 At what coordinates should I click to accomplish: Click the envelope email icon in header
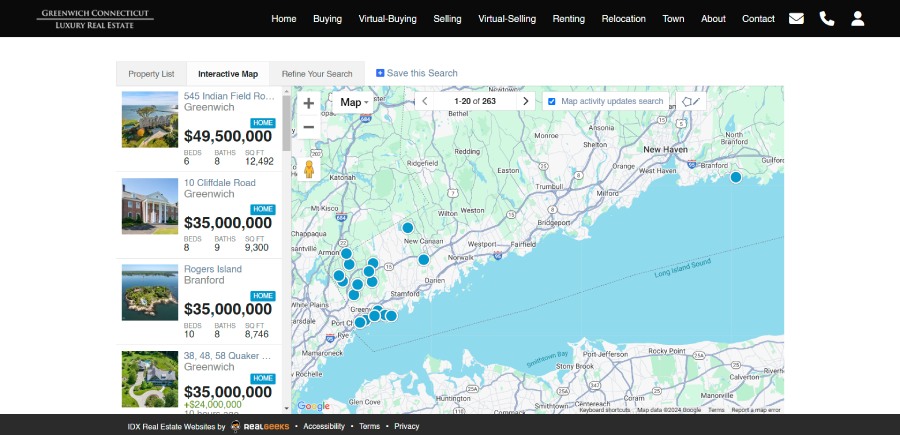[796, 18]
